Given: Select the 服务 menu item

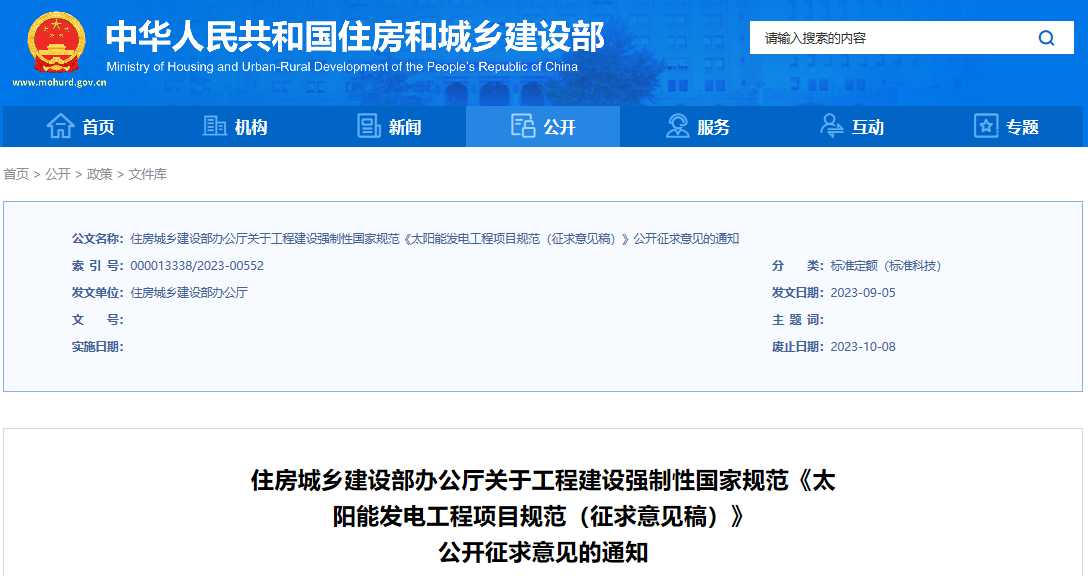Looking at the screenshot, I should [713, 127].
